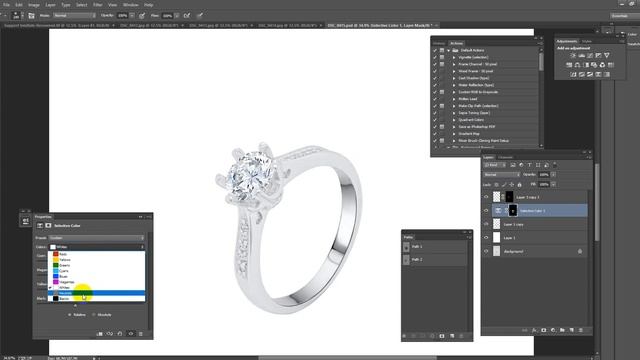This screenshot has height=360, width=640.
Task: Add a Curves adjustment layer
Action: (590, 56)
